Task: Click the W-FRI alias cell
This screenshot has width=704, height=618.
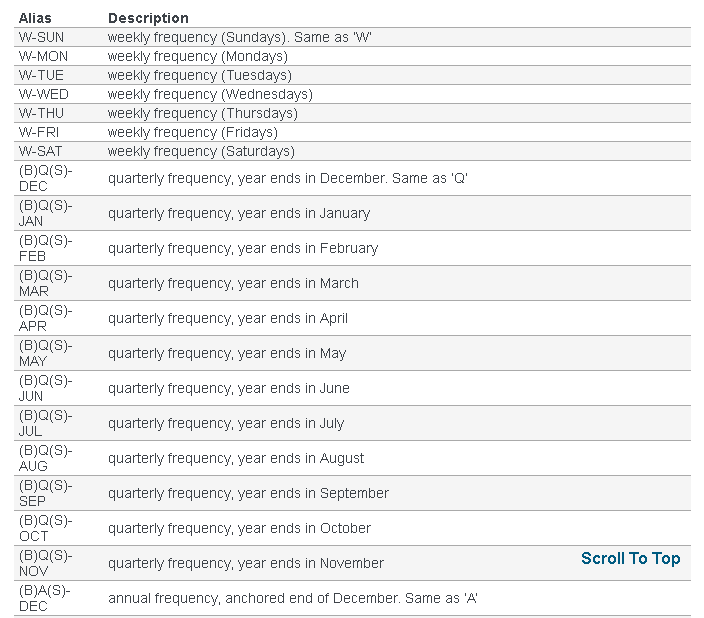Action: pos(40,132)
